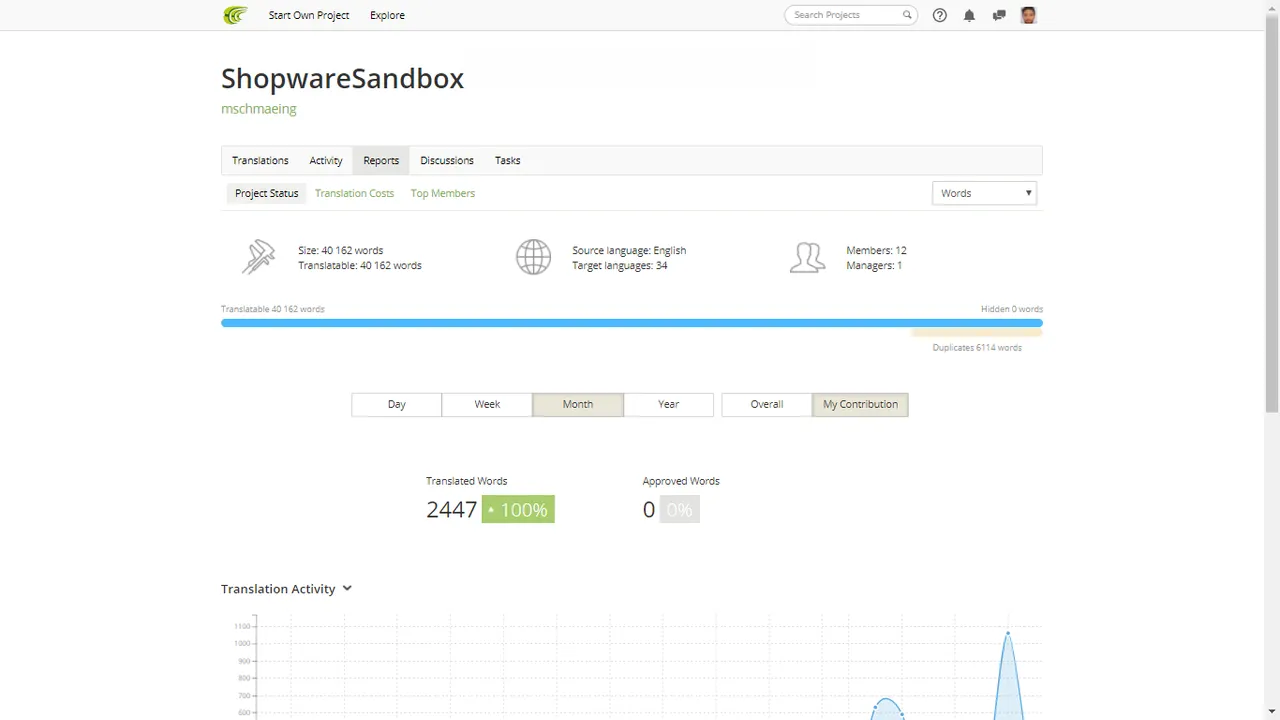This screenshot has height=720, width=1280.
Task: Select the Week period toggle
Action: coord(487,404)
